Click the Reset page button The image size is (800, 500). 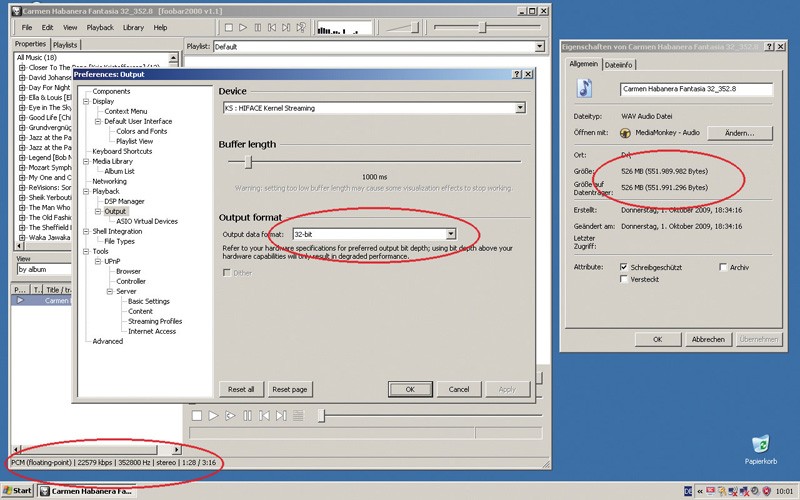[x=290, y=389]
